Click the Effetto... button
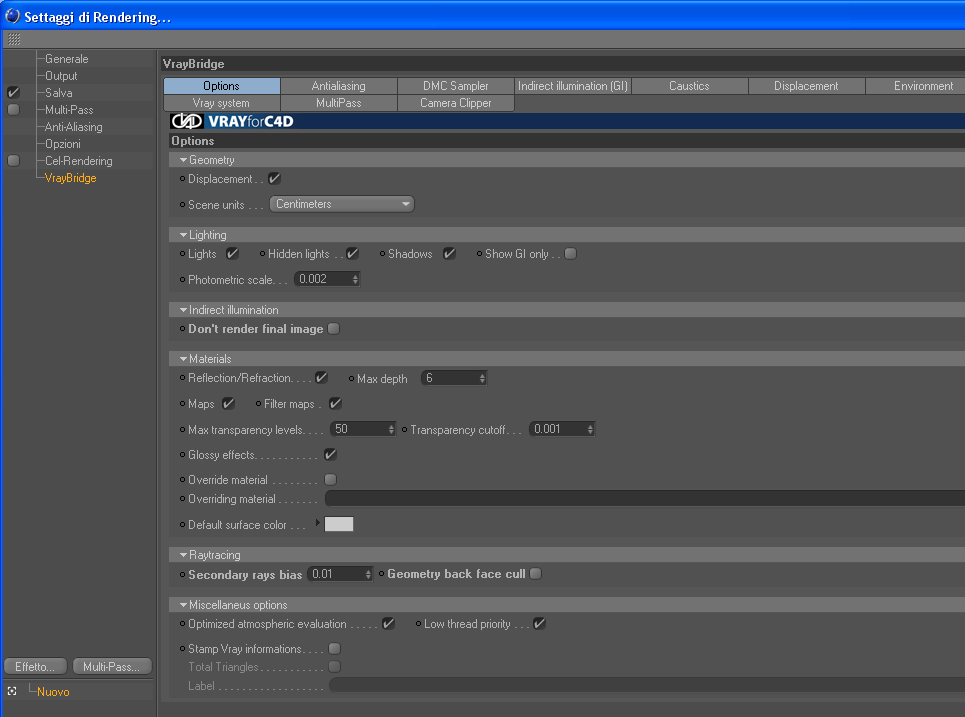Screen dimensions: 965x717 [35, 667]
